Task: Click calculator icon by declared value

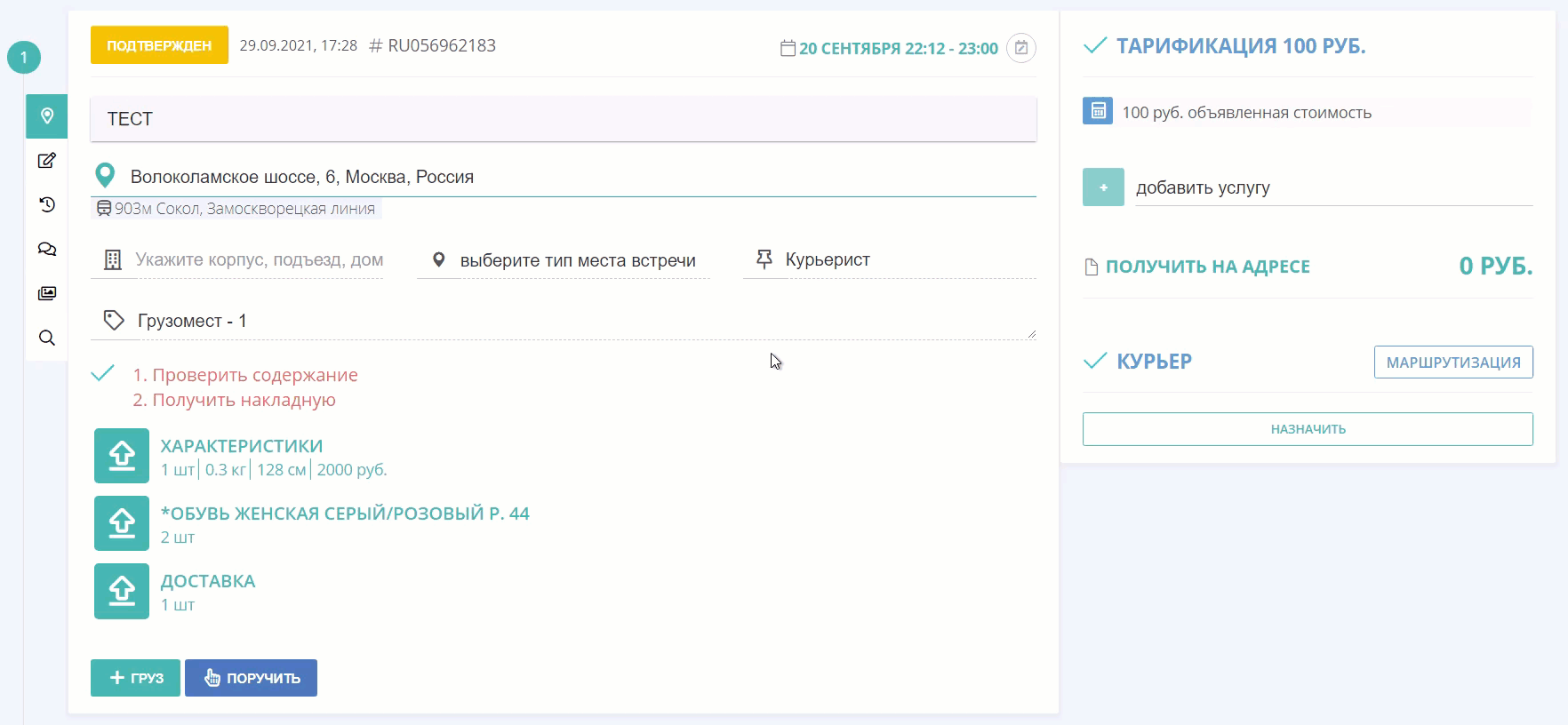Action: (1098, 111)
